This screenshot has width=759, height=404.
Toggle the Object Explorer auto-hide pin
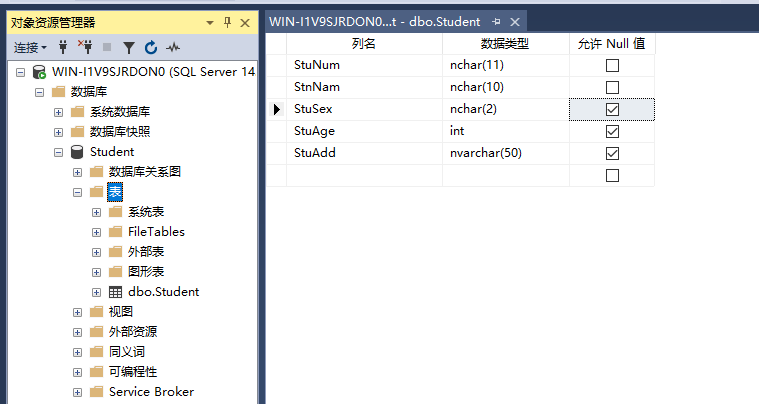point(228,22)
